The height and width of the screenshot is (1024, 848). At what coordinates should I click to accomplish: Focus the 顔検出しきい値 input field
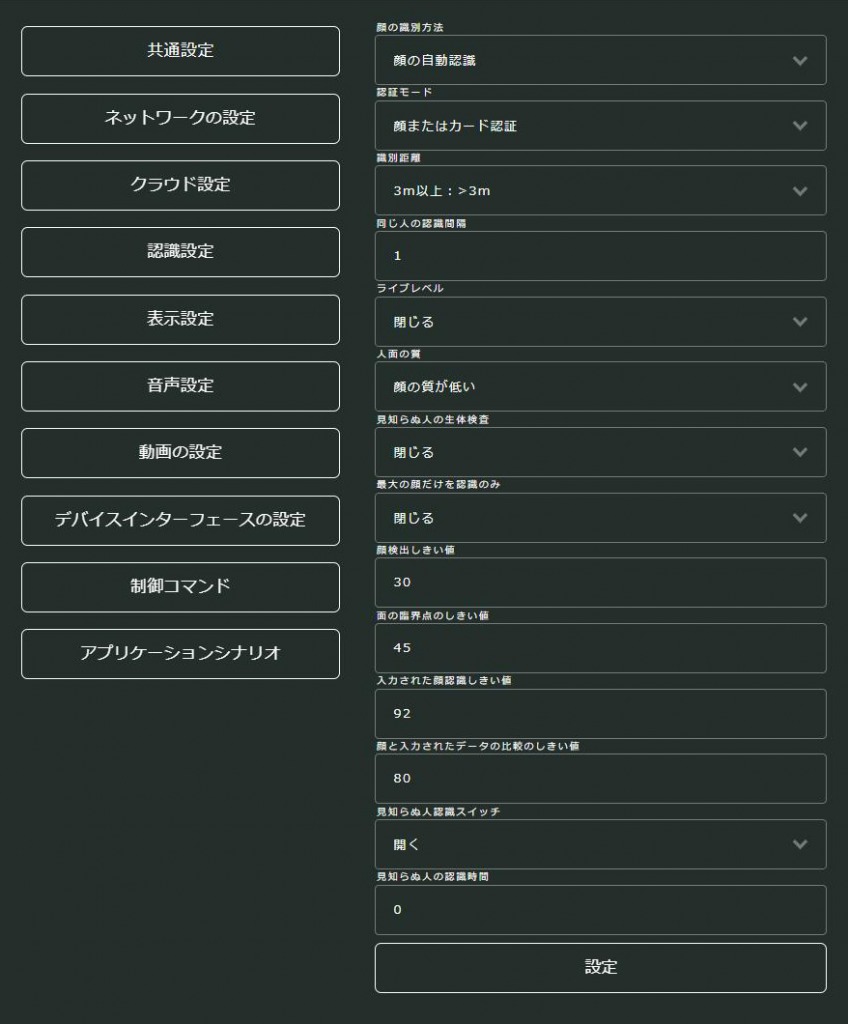click(x=600, y=582)
